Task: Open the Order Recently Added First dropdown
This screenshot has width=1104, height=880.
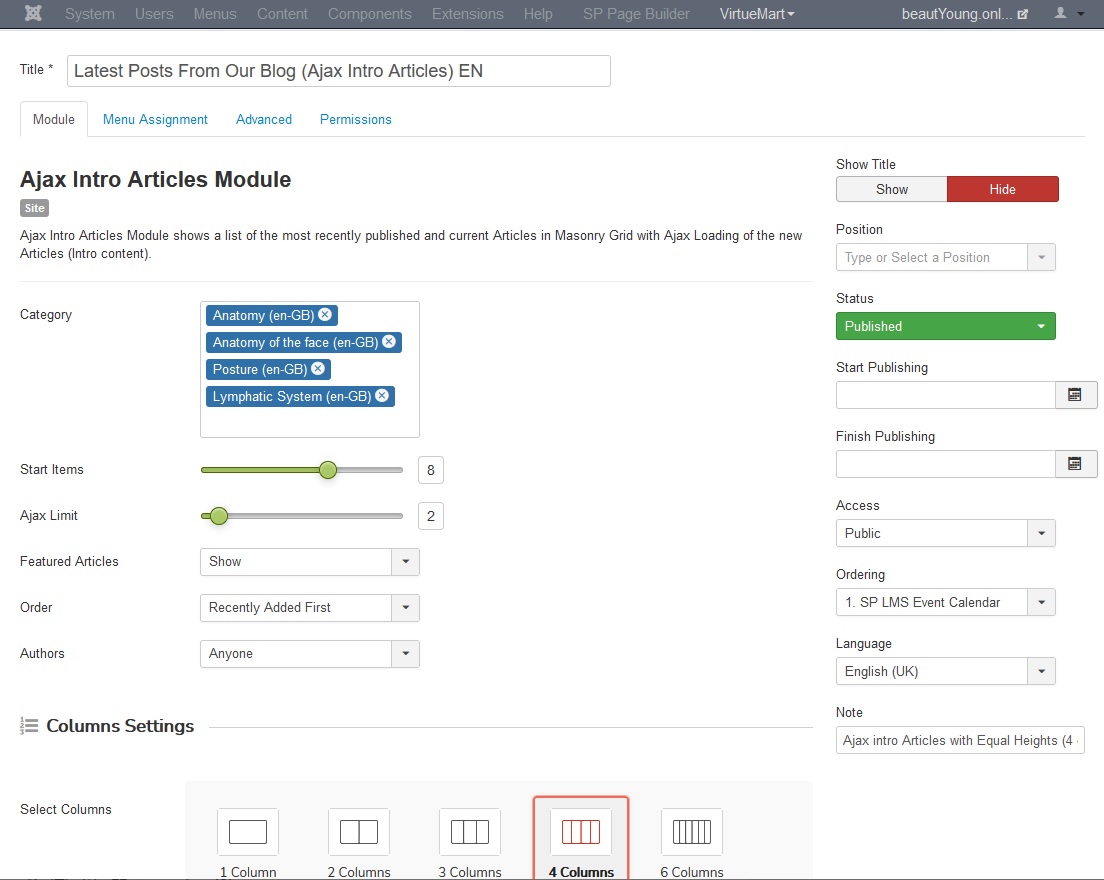Action: [310, 608]
